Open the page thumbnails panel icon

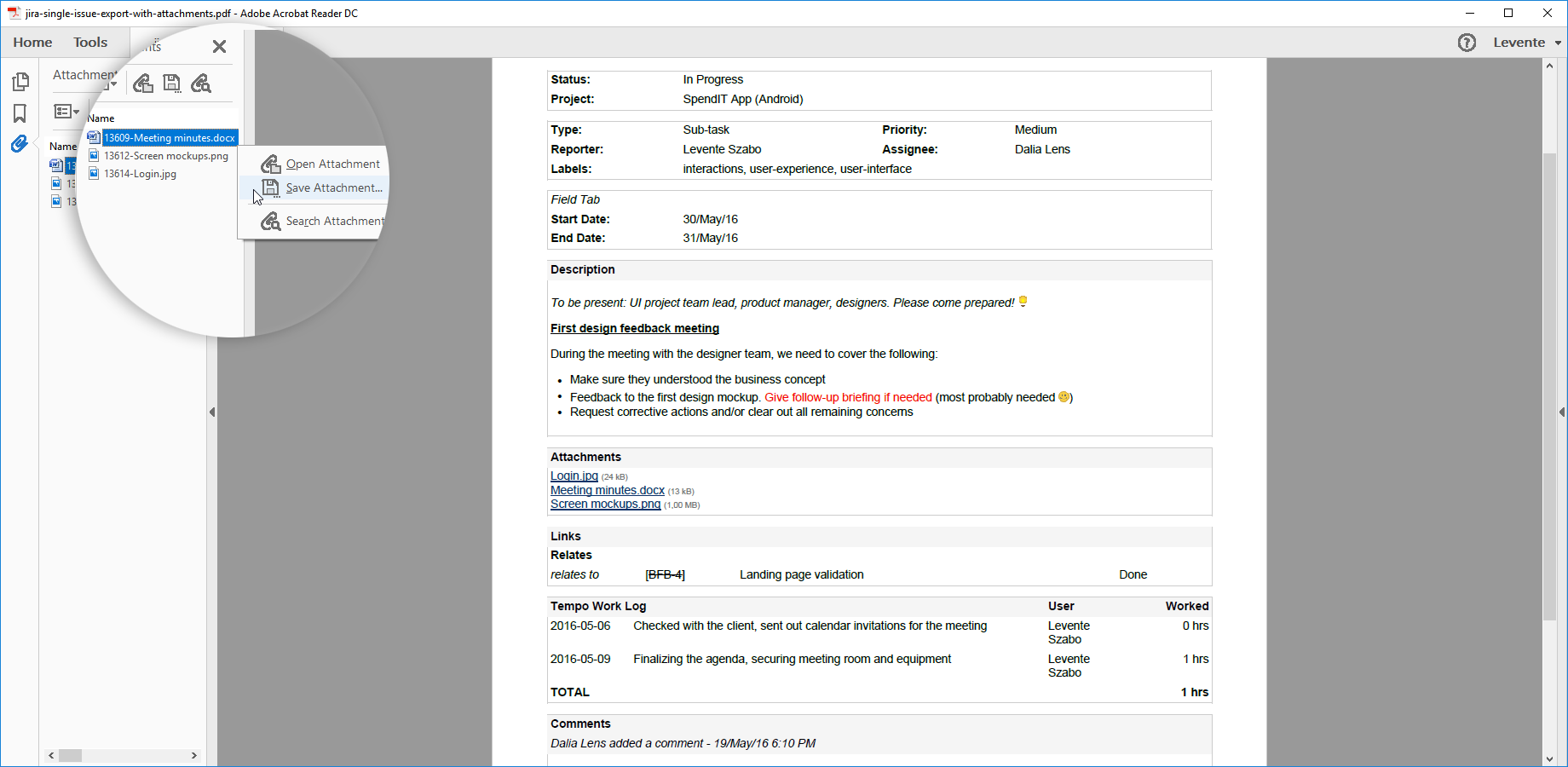pyautogui.click(x=20, y=82)
